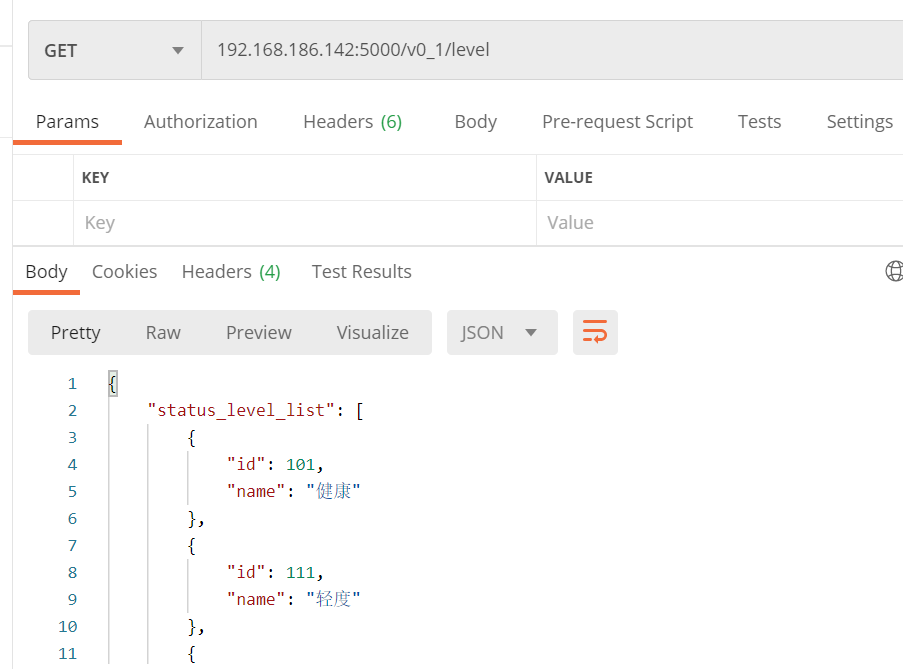Image resolution: width=903 pixels, height=669 pixels.
Task: Open the request Settings tab
Action: [x=859, y=122]
